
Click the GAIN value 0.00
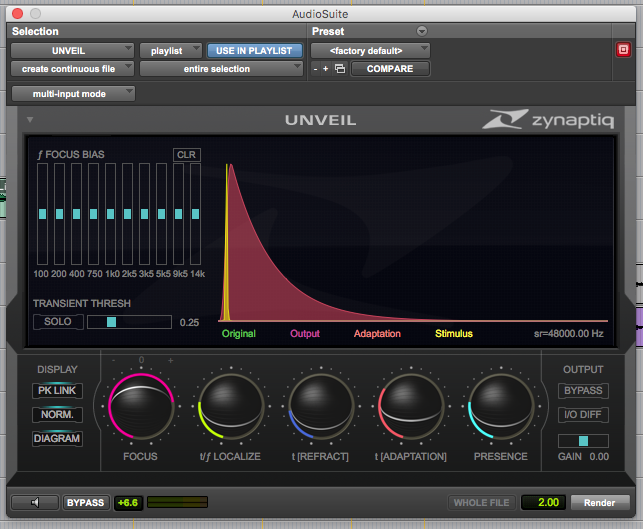point(599,456)
